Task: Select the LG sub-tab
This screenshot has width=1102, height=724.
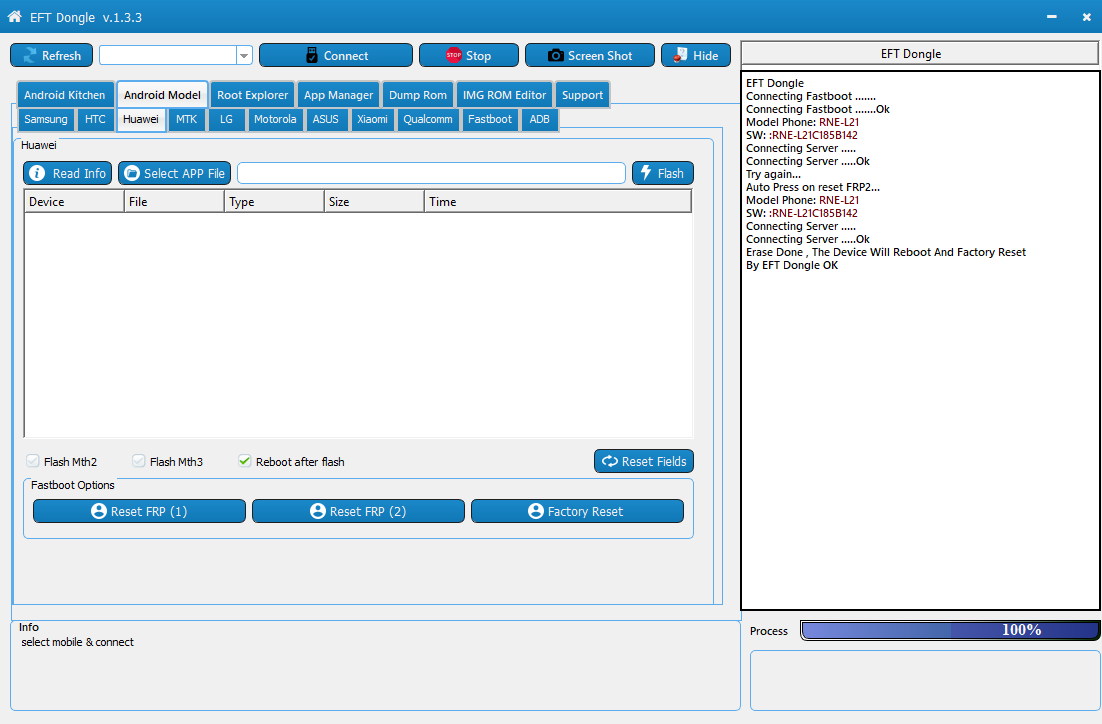Action: click(226, 119)
